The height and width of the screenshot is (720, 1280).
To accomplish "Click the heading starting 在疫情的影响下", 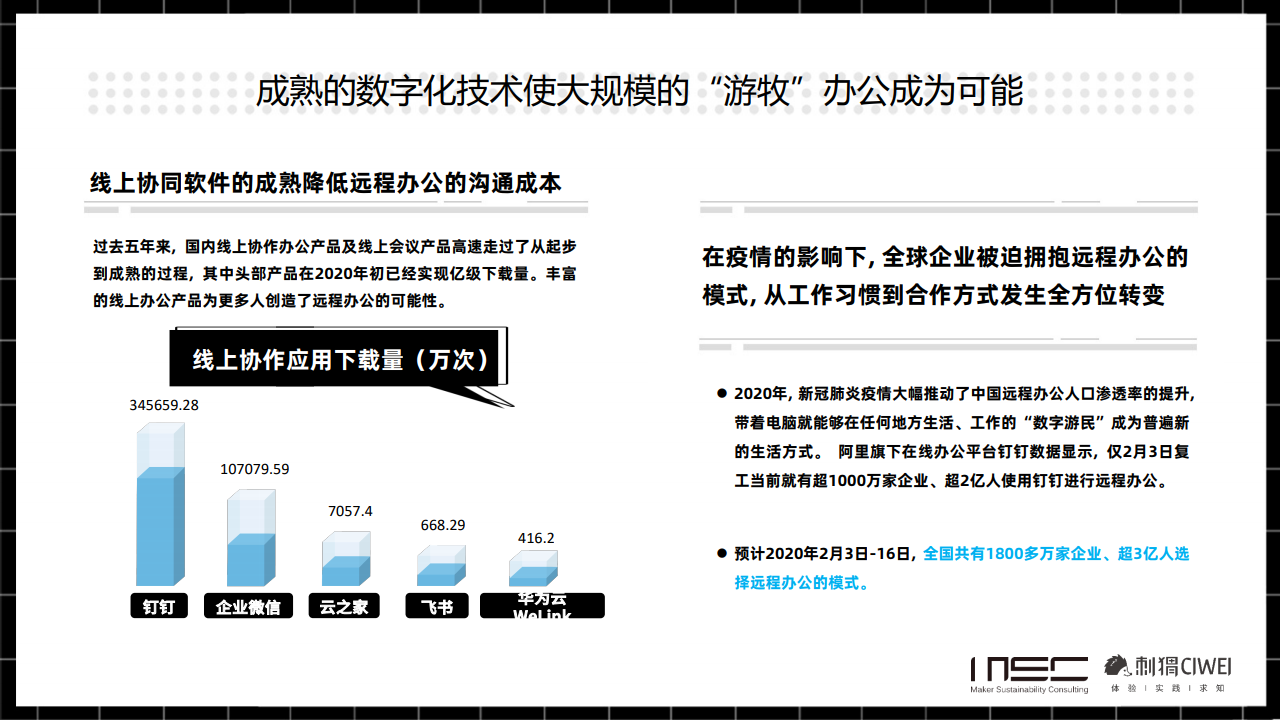I will coord(945,276).
